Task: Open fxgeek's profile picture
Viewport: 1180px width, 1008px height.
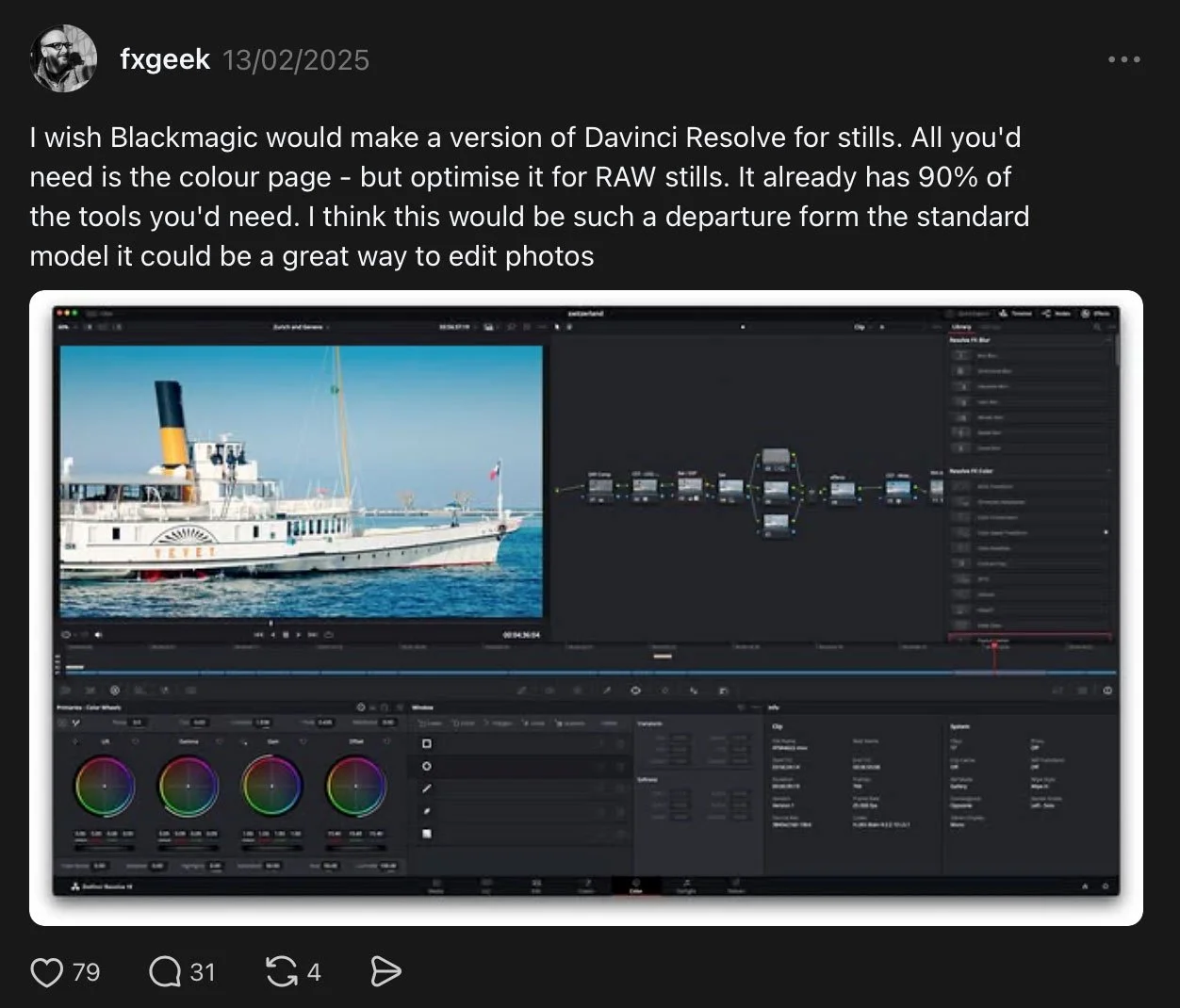Action: pyautogui.click(x=64, y=58)
